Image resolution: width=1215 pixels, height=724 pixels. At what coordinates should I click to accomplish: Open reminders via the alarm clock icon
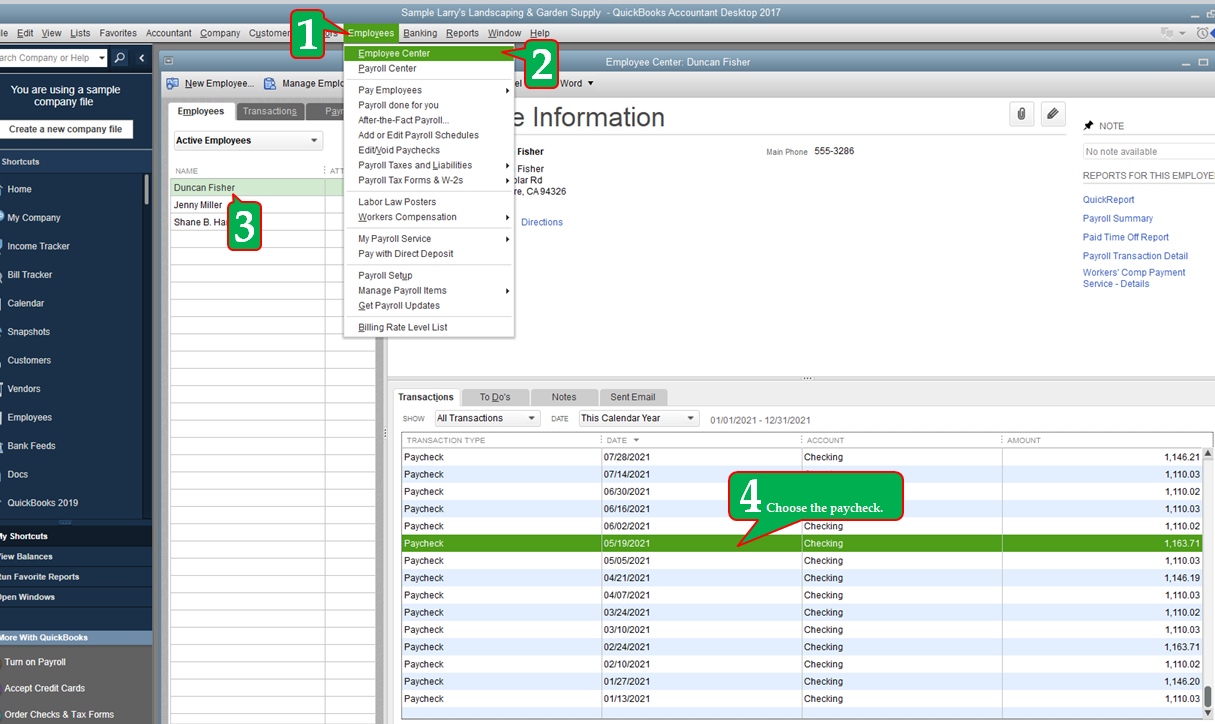click(1203, 33)
